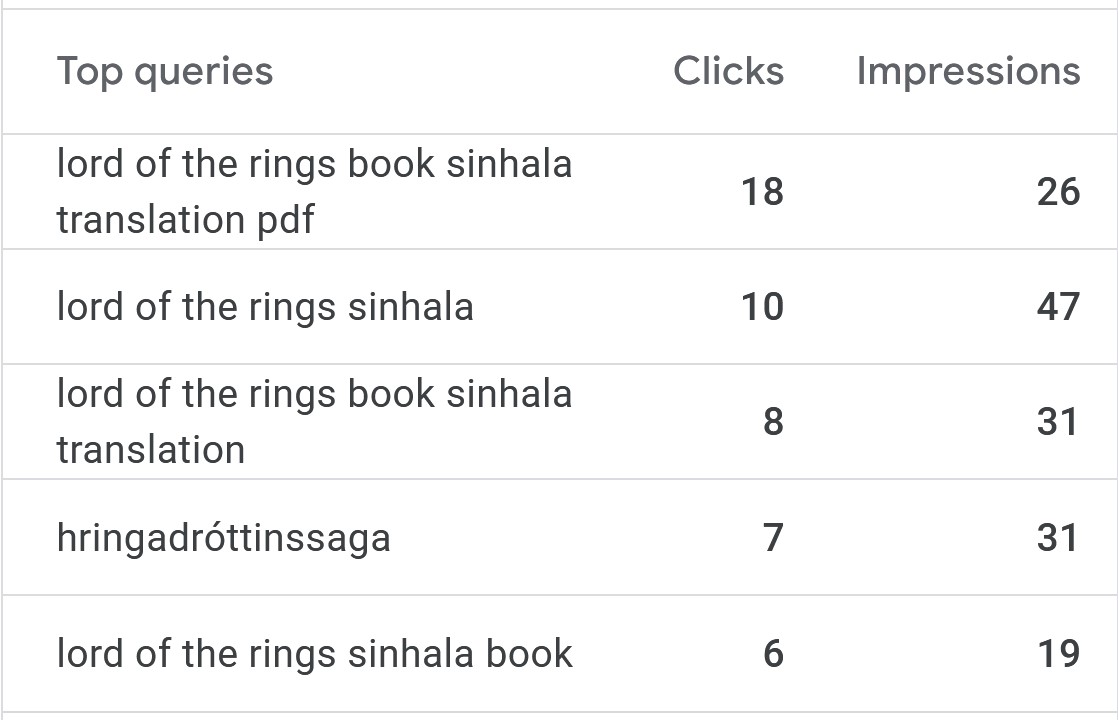Click the 8 clicks value
The width and height of the screenshot is (1118, 720).
pyautogui.click(x=774, y=422)
